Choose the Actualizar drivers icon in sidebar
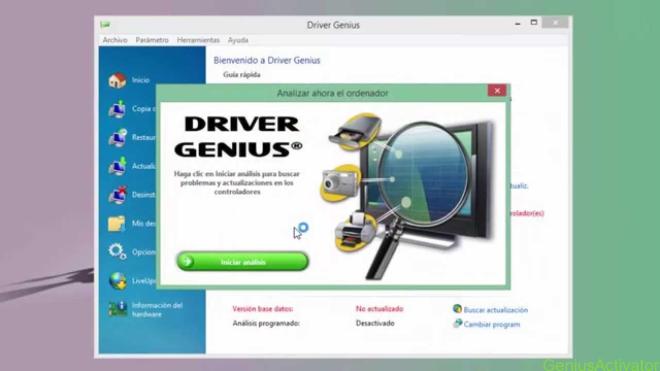This screenshot has width=660, height=371. point(117,166)
